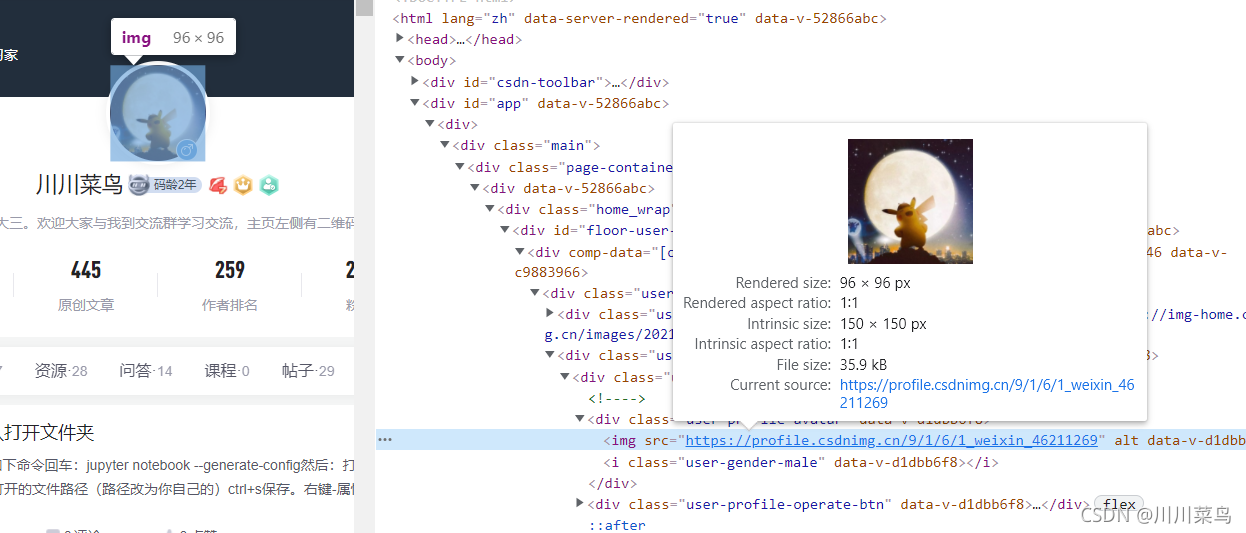Switch to the 帖子·29 tab
This screenshot has width=1246, height=533.
click(x=308, y=371)
